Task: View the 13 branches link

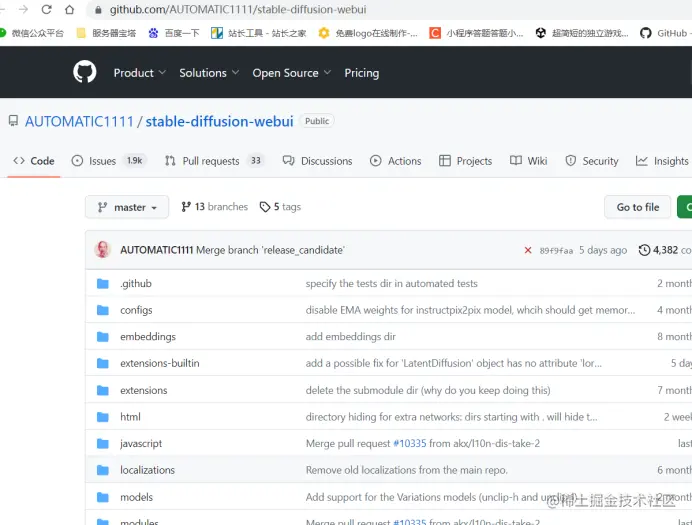Action: tap(214, 207)
